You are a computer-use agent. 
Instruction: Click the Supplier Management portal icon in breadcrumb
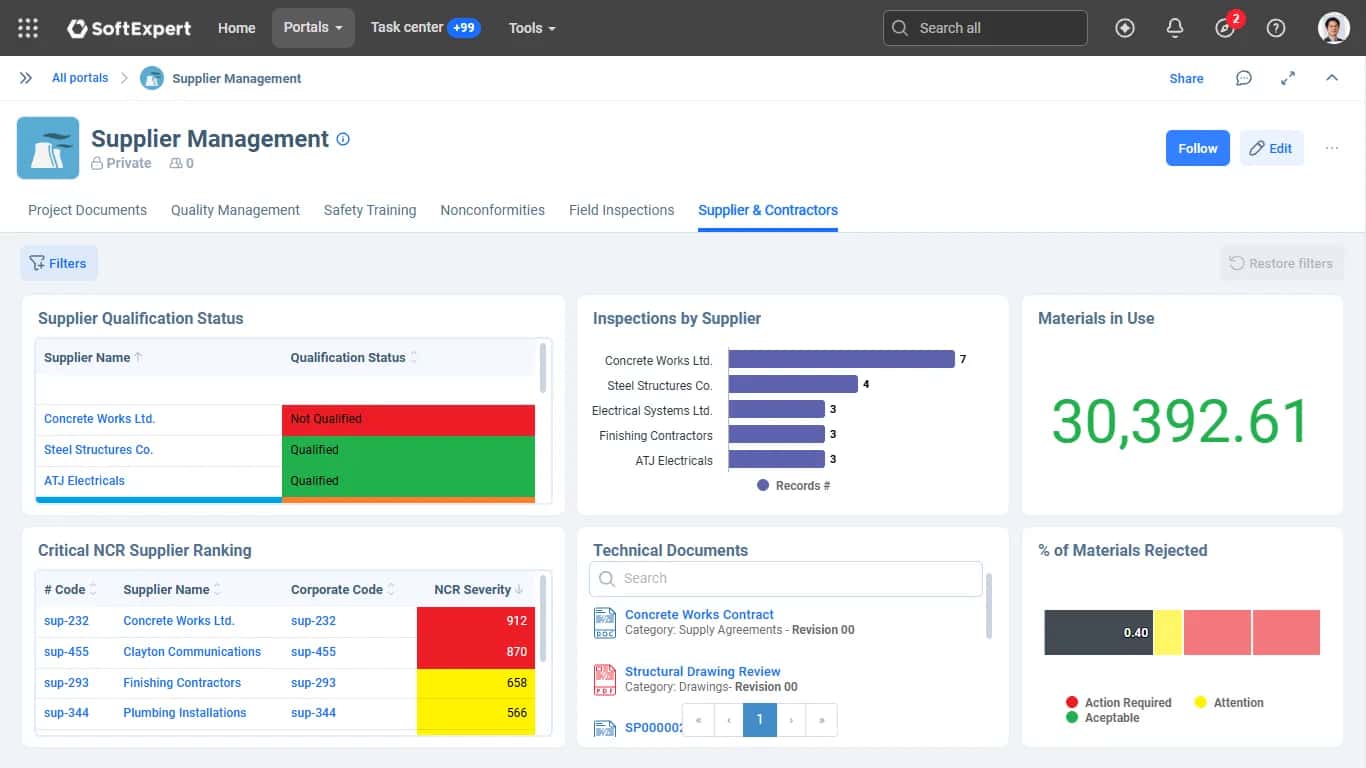coord(152,78)
